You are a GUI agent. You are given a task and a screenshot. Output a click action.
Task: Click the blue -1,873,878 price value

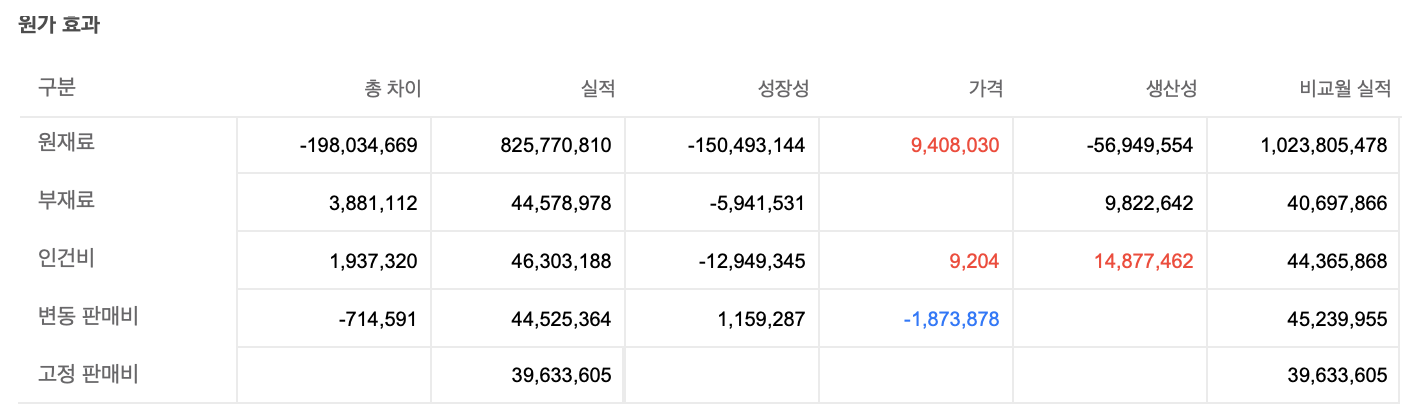pyautogui.click(x=950, y=319)
